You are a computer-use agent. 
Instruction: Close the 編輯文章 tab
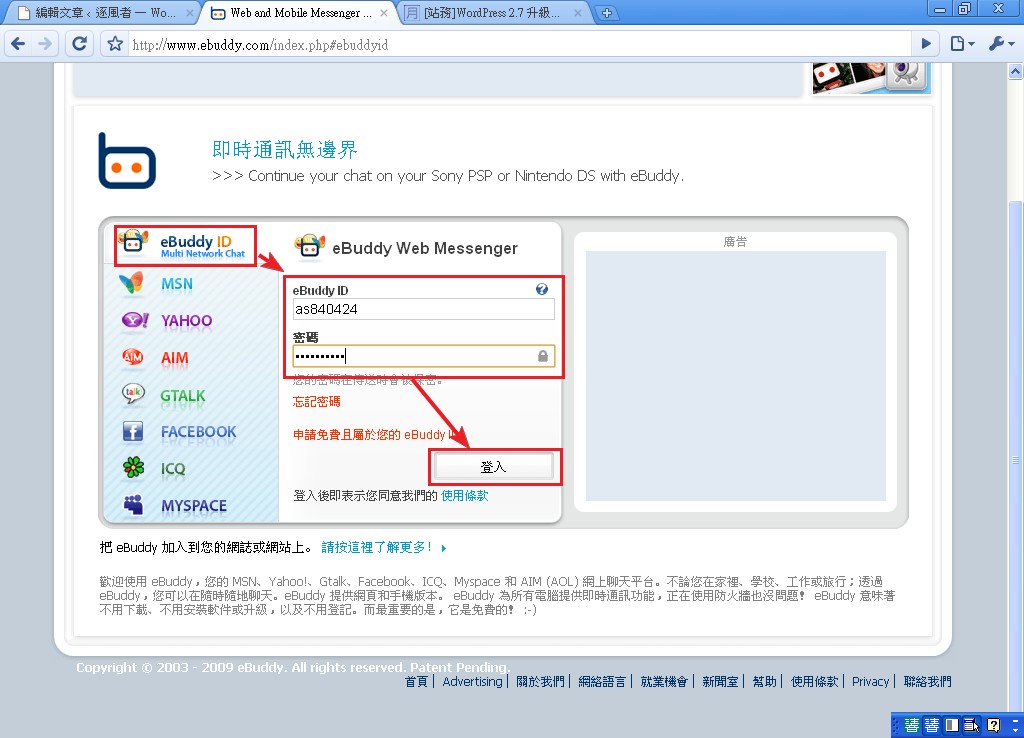tap(189, 13)
